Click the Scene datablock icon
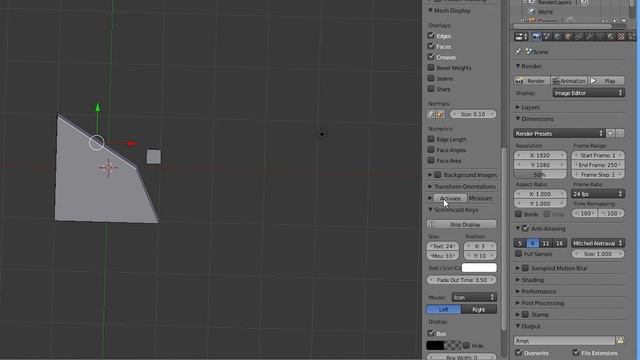Screen dimensions: 640x360 pos(529,52)
